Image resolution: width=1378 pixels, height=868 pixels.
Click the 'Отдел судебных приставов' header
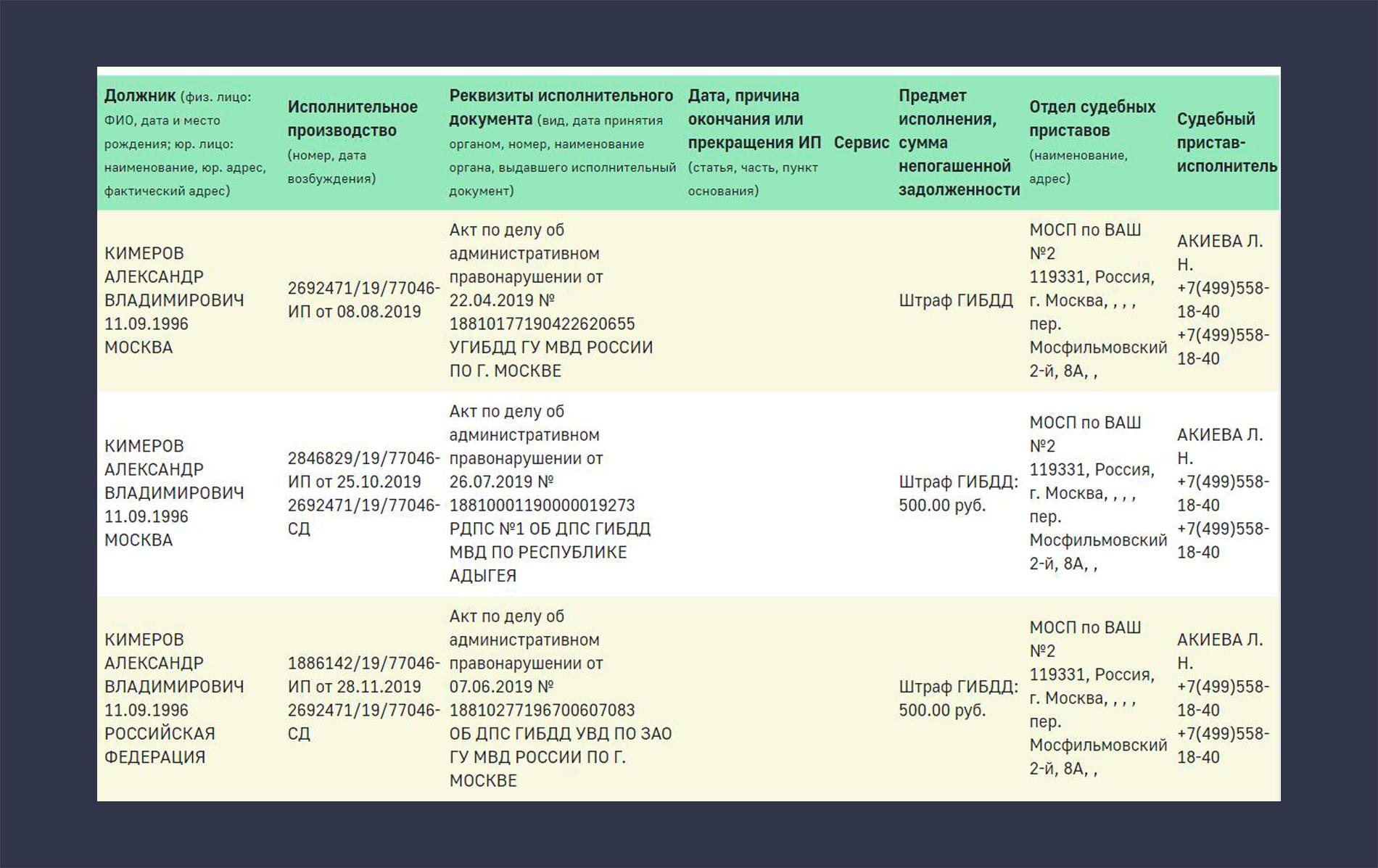(x=1092, y=143)
